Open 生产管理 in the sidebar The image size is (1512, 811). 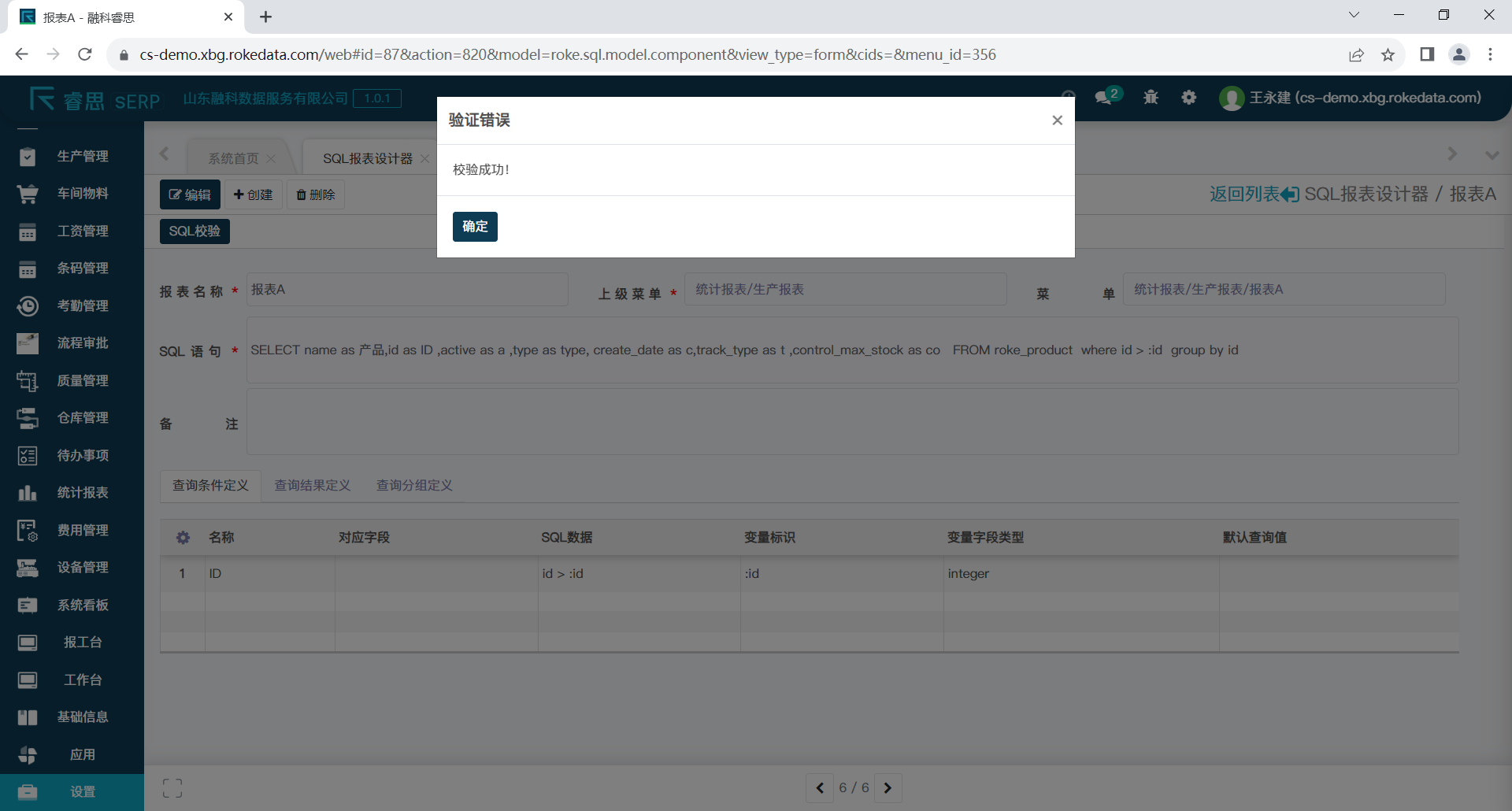click(82, 156)
